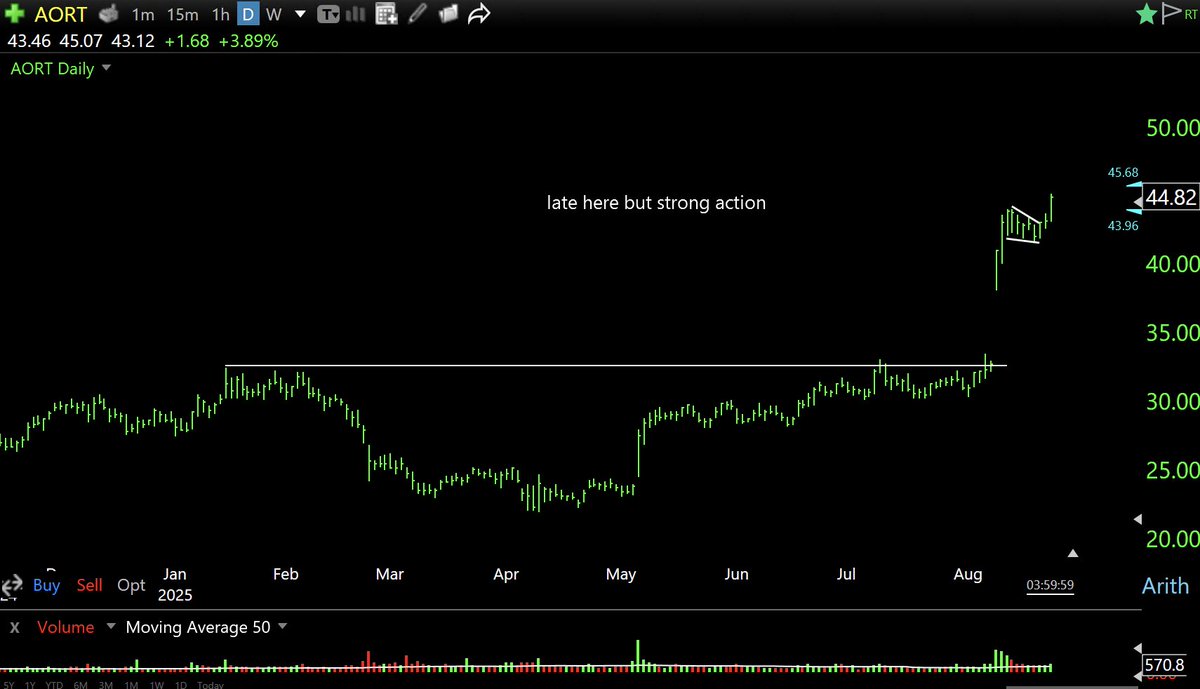Select the Weekly (W) timeframe
This screenshot has height=689, width=1200.
coord(273,15)
